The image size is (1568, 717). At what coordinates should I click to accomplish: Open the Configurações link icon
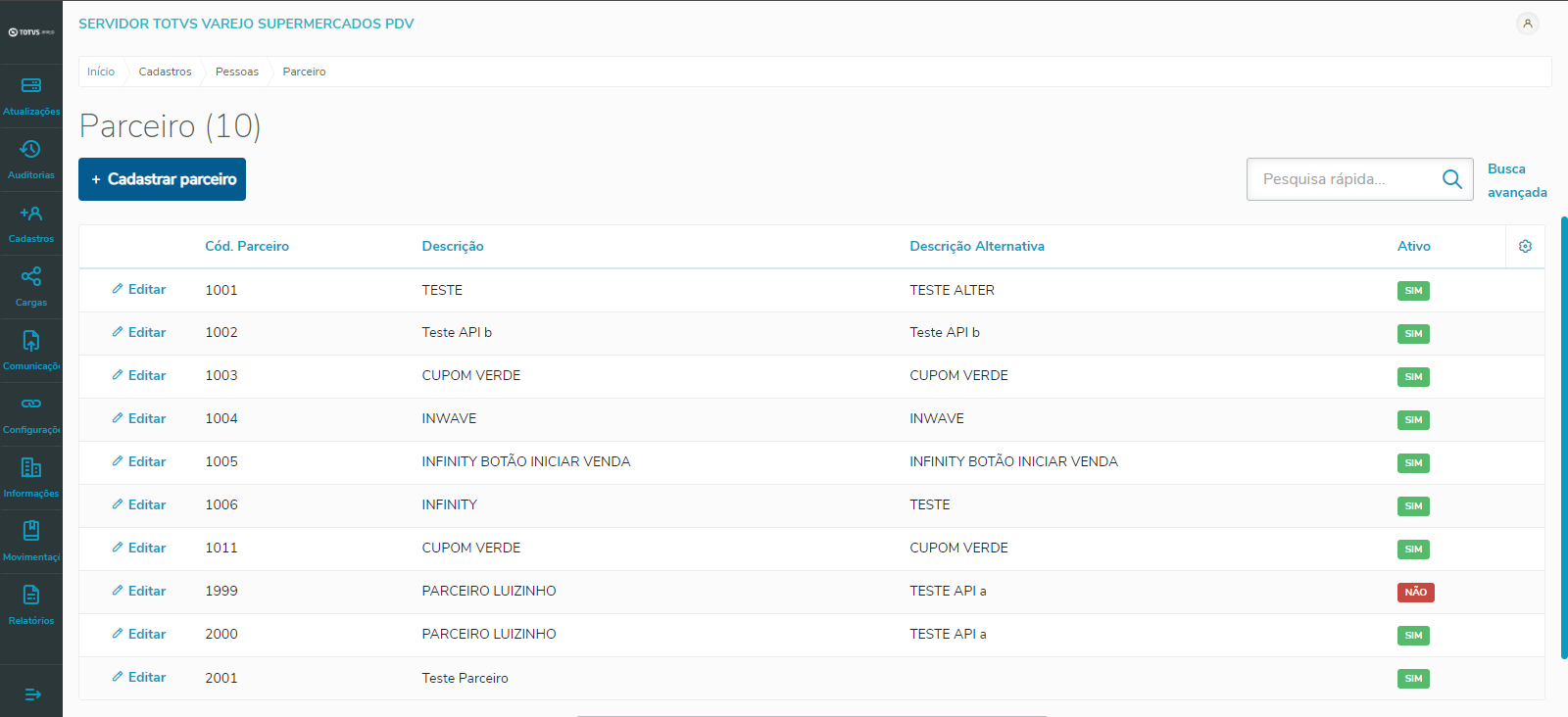point(30,405)
